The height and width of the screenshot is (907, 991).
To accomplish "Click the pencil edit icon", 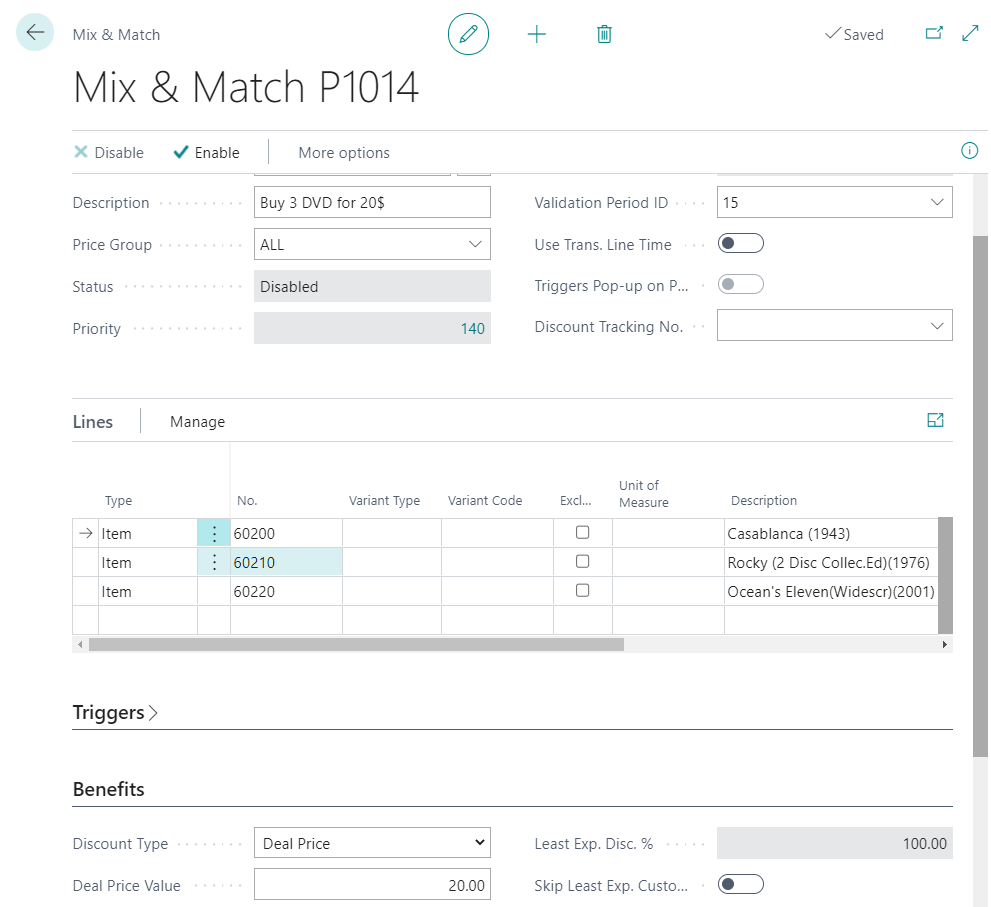I will coord(468,34).
